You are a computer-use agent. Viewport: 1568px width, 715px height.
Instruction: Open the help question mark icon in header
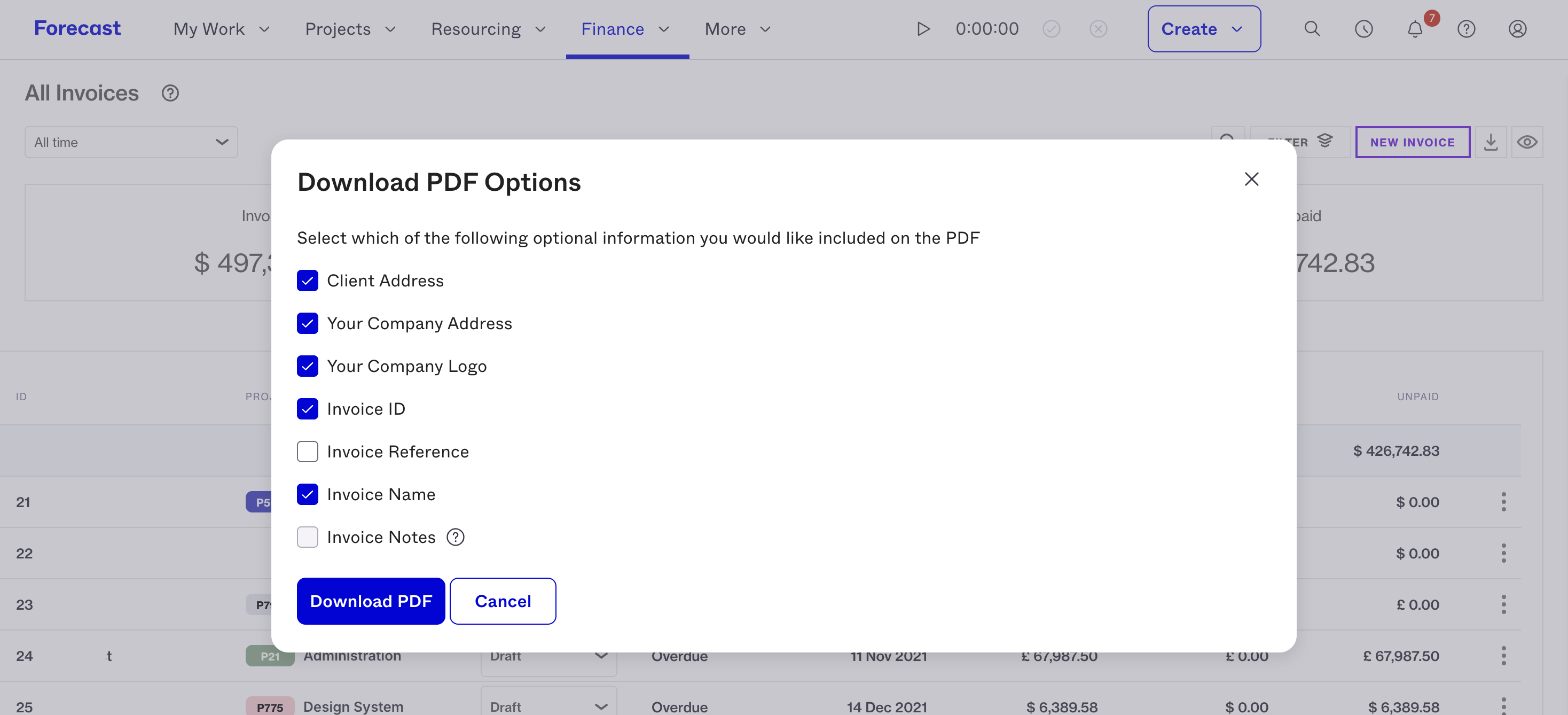pos(1466,29)
